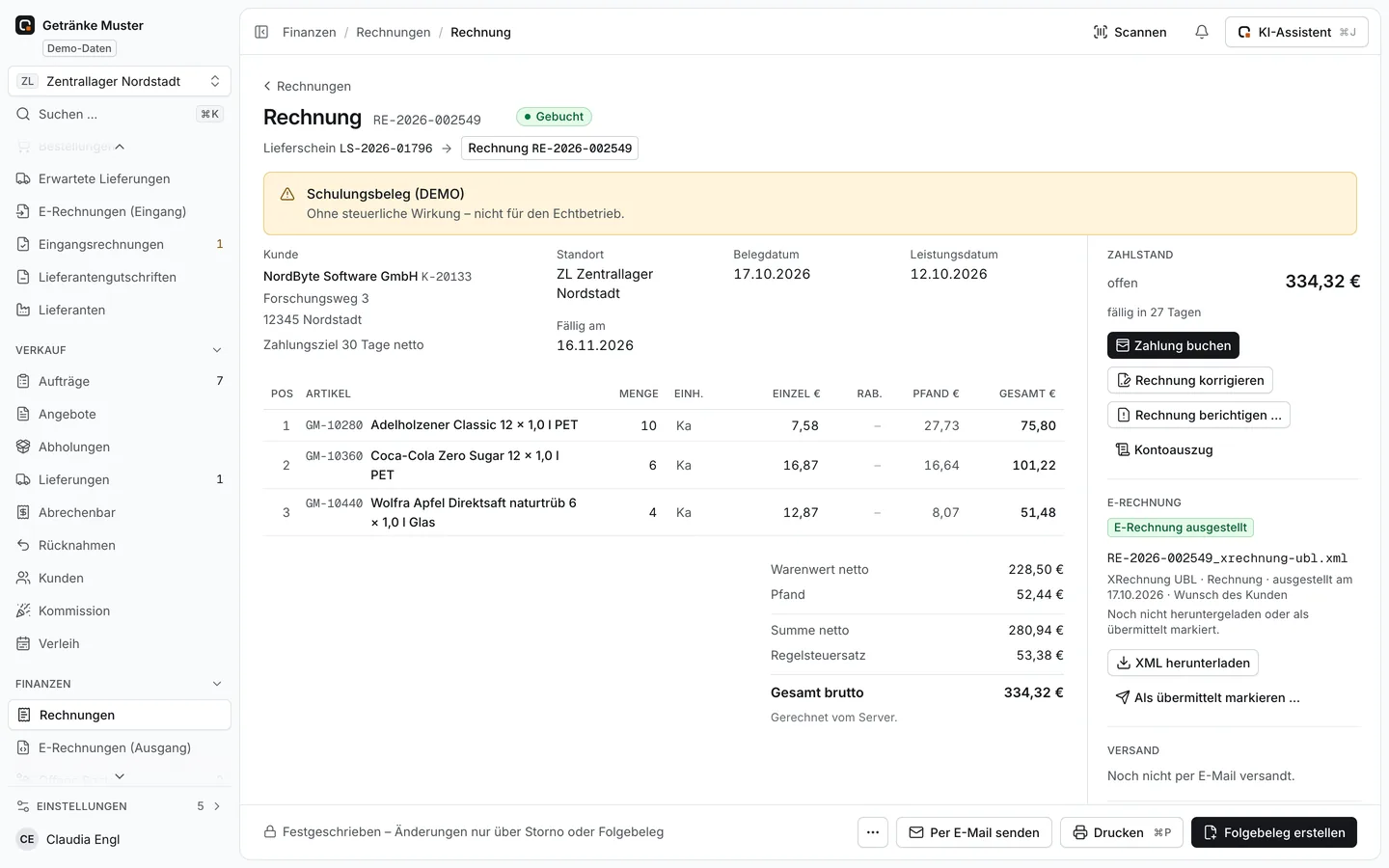Click the Lieferanten icon in sidebar
This screenshot has width=1389, height=868.
[23, 310]
